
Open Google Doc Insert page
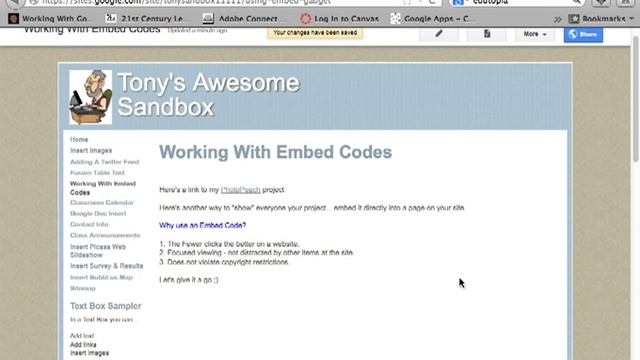click(98, 213)
